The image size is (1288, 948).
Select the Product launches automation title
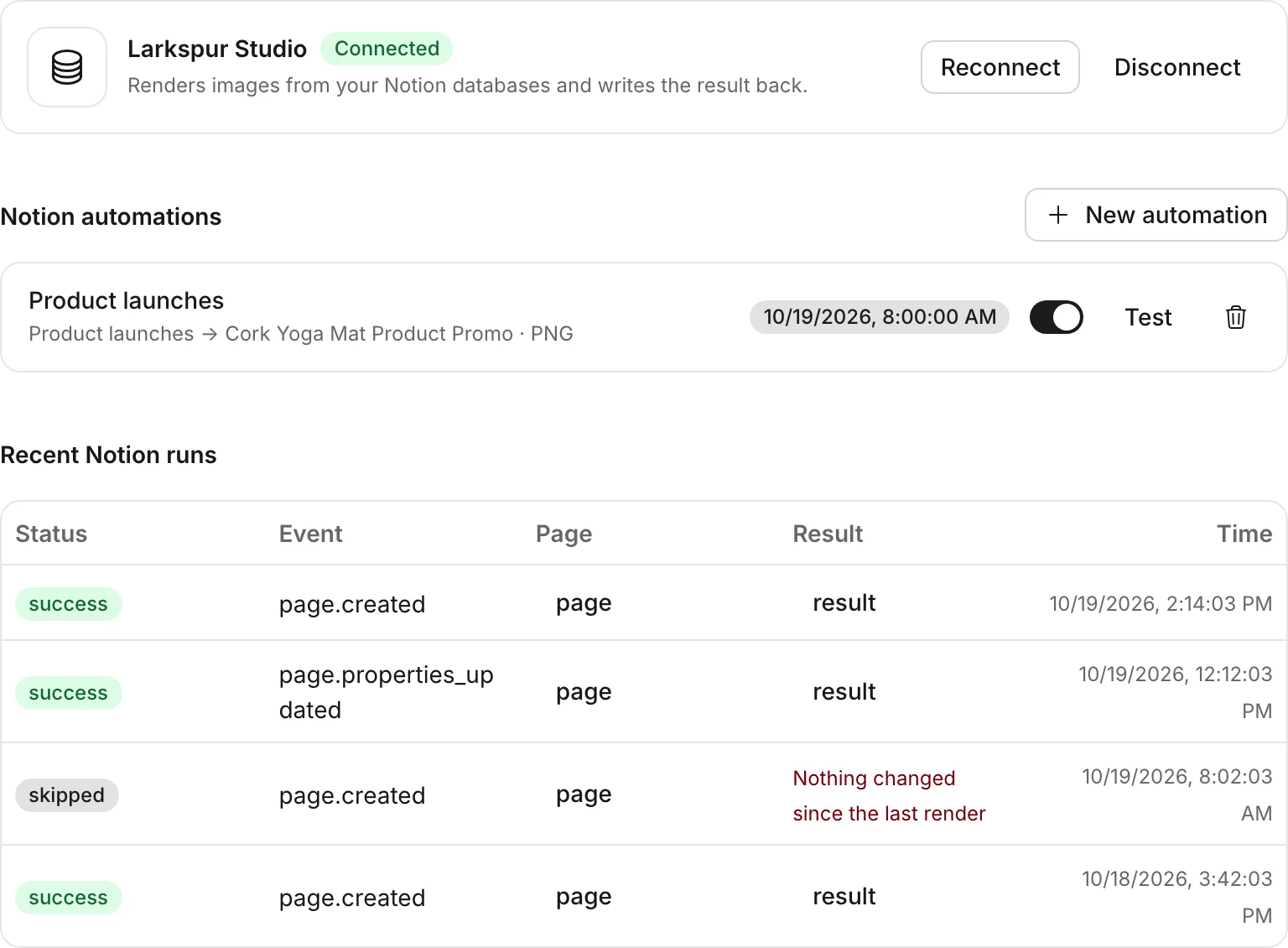[127, 300]
